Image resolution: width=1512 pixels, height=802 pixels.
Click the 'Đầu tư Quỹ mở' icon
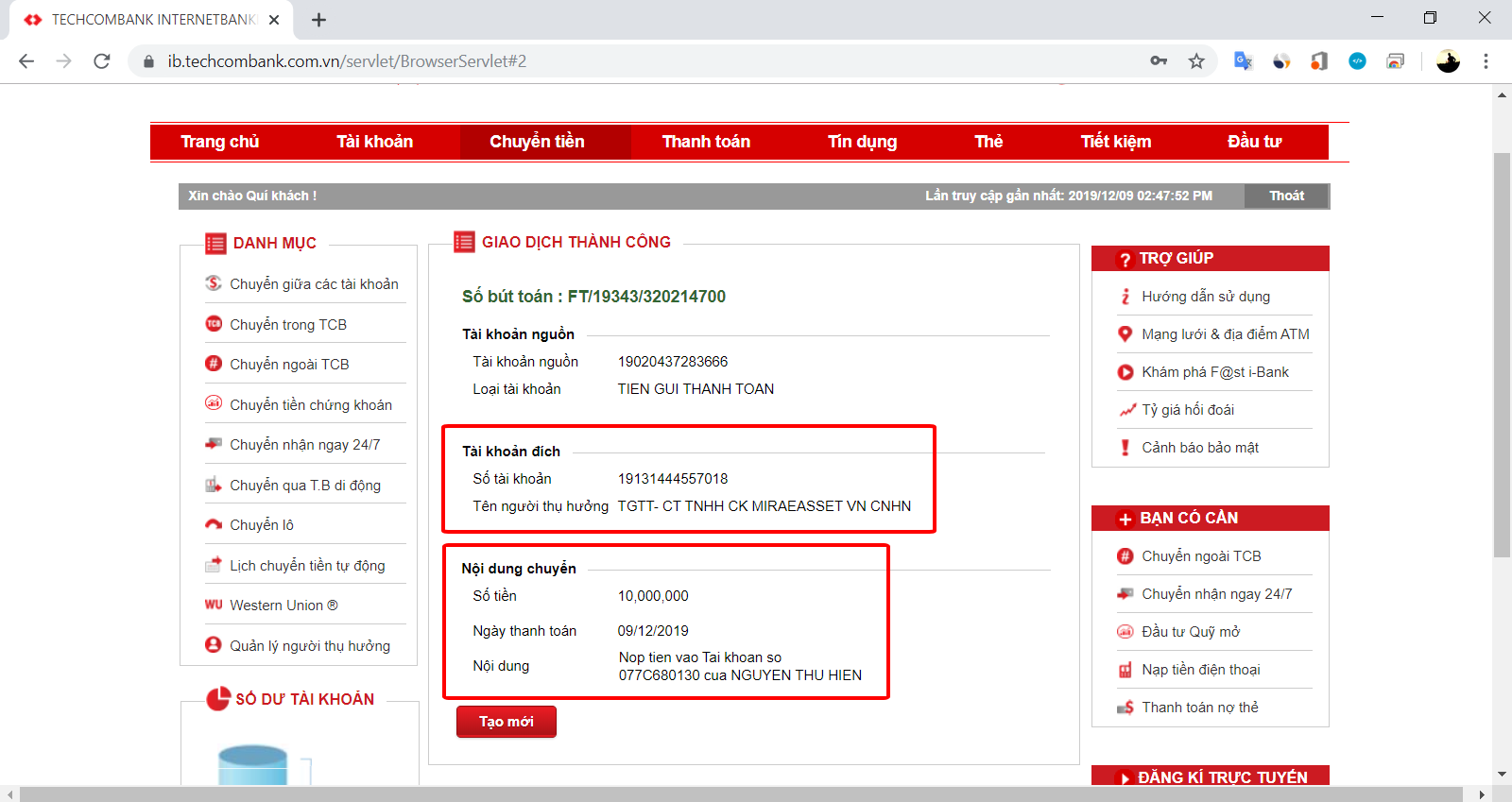tap(1125, 632)
